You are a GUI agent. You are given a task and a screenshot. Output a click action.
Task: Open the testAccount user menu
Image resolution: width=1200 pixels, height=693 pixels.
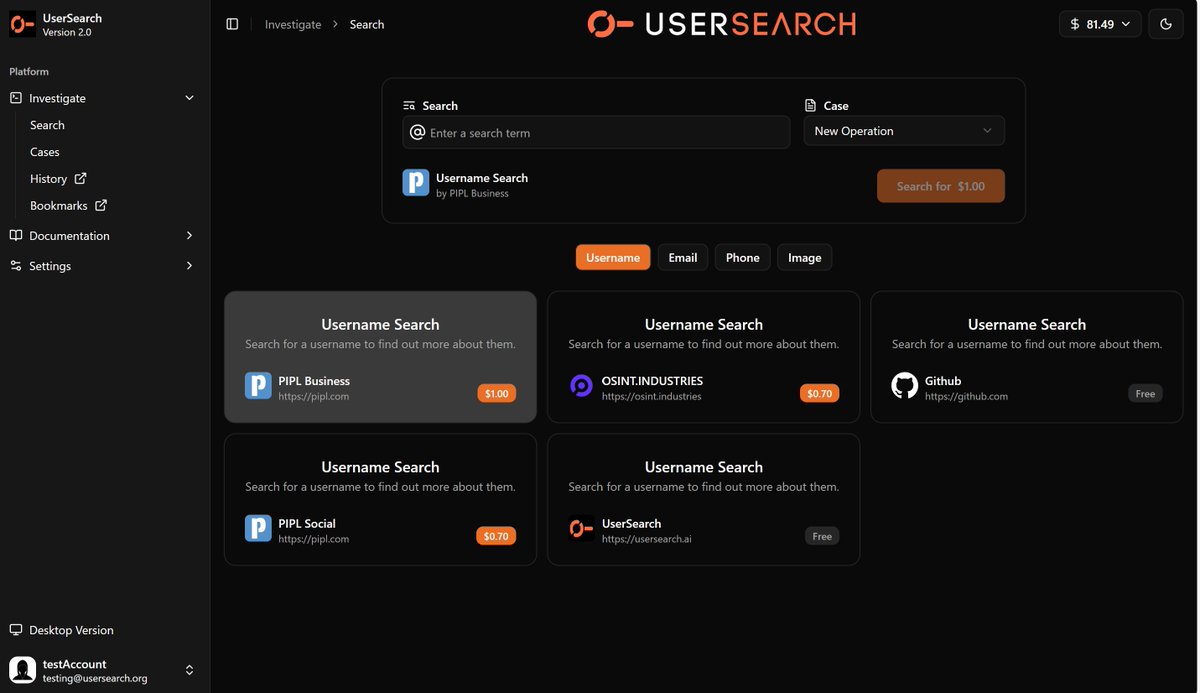[x=103, y=670]
